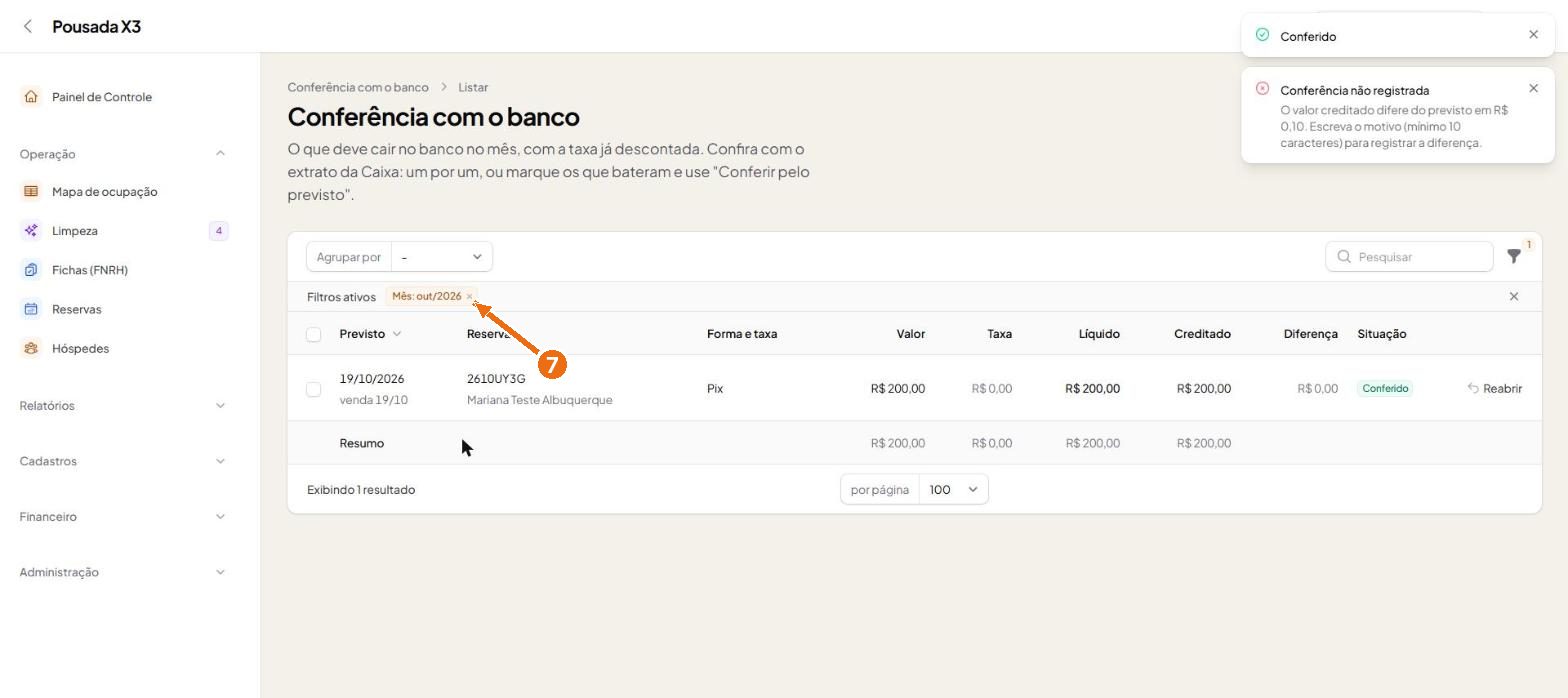
Task: Remove the Mês: out/2026 filter tag
Action: click(469, 297)
